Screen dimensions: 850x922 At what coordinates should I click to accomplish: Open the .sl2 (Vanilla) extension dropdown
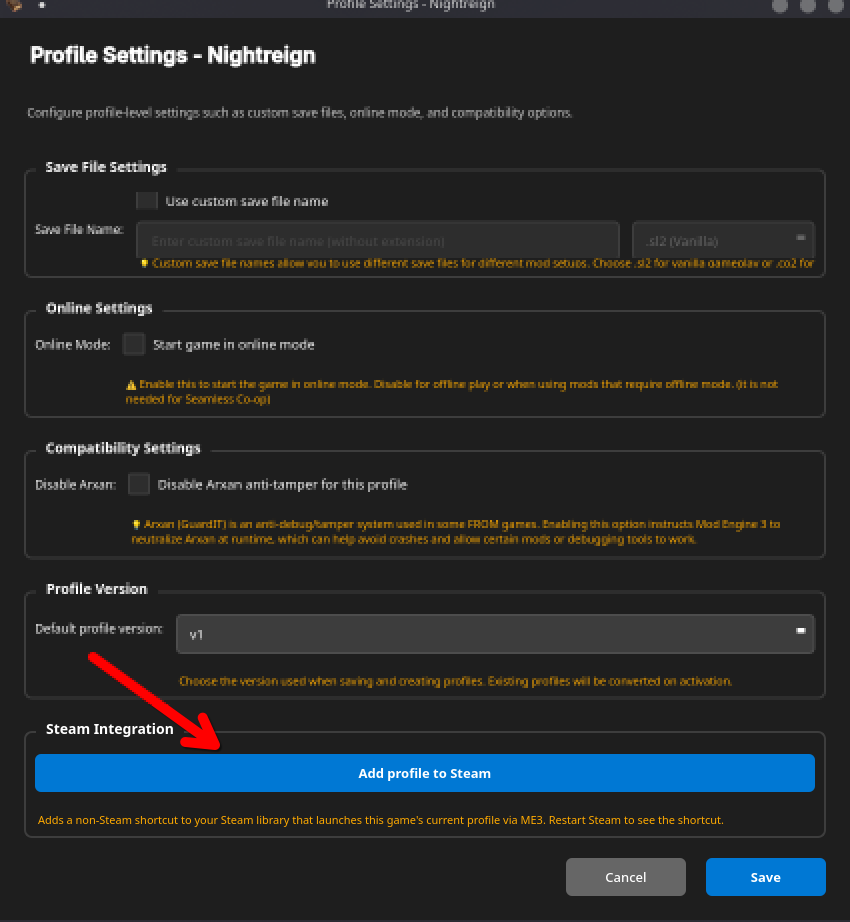[x=722, y=240]
